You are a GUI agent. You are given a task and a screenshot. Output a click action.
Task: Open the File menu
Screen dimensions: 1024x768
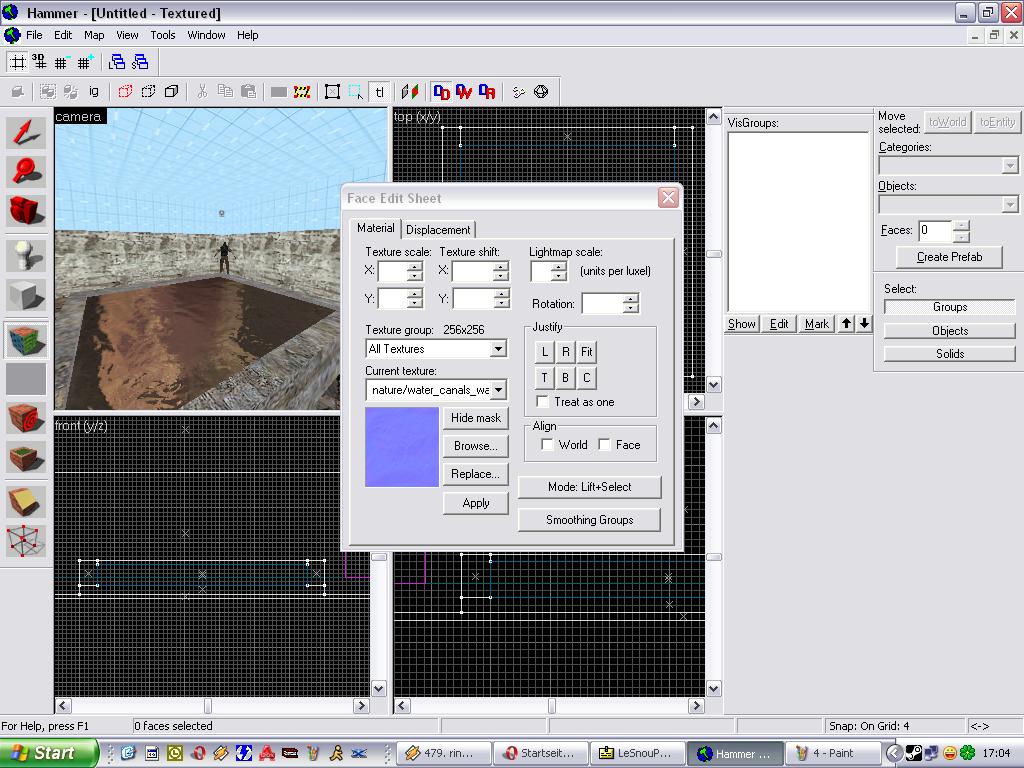[x=34, y=35]
